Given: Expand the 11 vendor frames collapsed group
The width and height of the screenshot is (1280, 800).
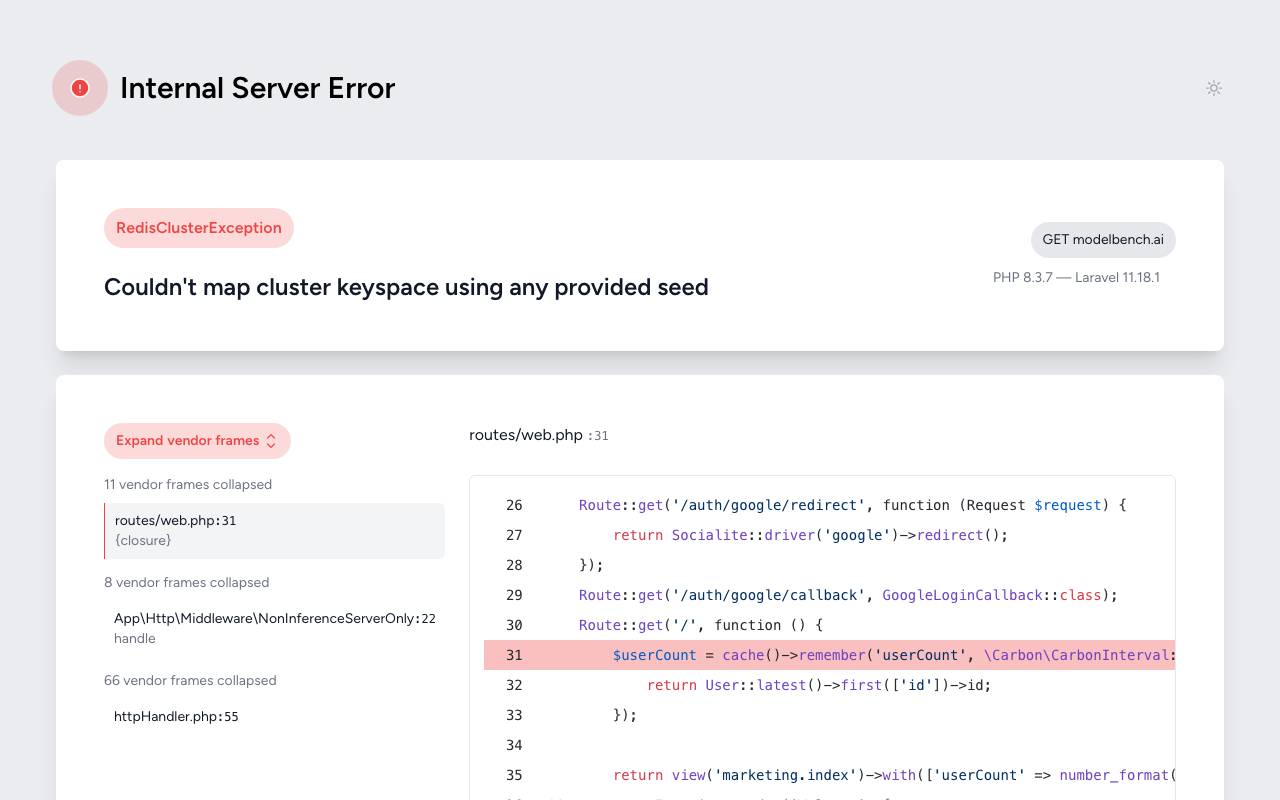Looking at the screenshot, I should pyautogui.click(x=188, y=484).
